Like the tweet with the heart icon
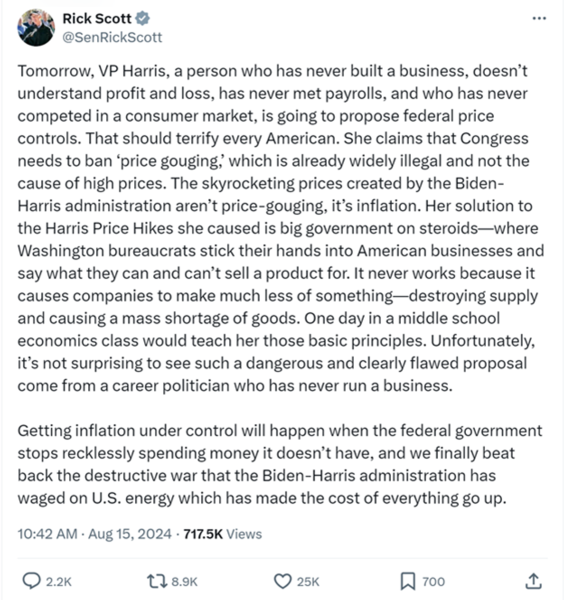Viewport: 564px width, 600px height. [283, 581]
